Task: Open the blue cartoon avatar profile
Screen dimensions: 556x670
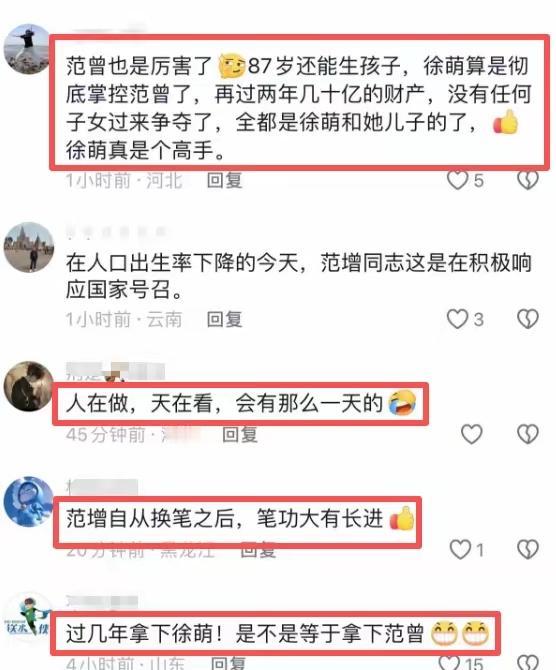Action: click(x=29, y=502)
